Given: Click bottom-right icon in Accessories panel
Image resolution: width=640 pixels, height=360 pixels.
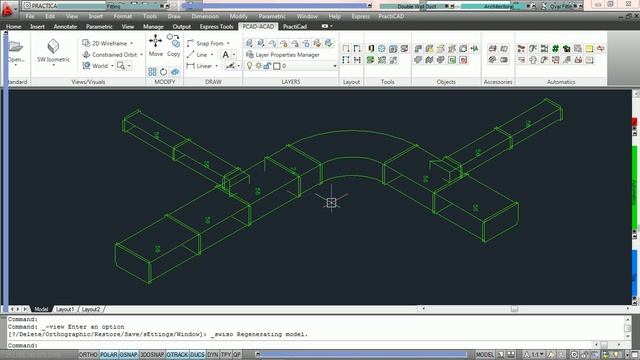Looking at the screenshot, I should click(x=504, y=60).
